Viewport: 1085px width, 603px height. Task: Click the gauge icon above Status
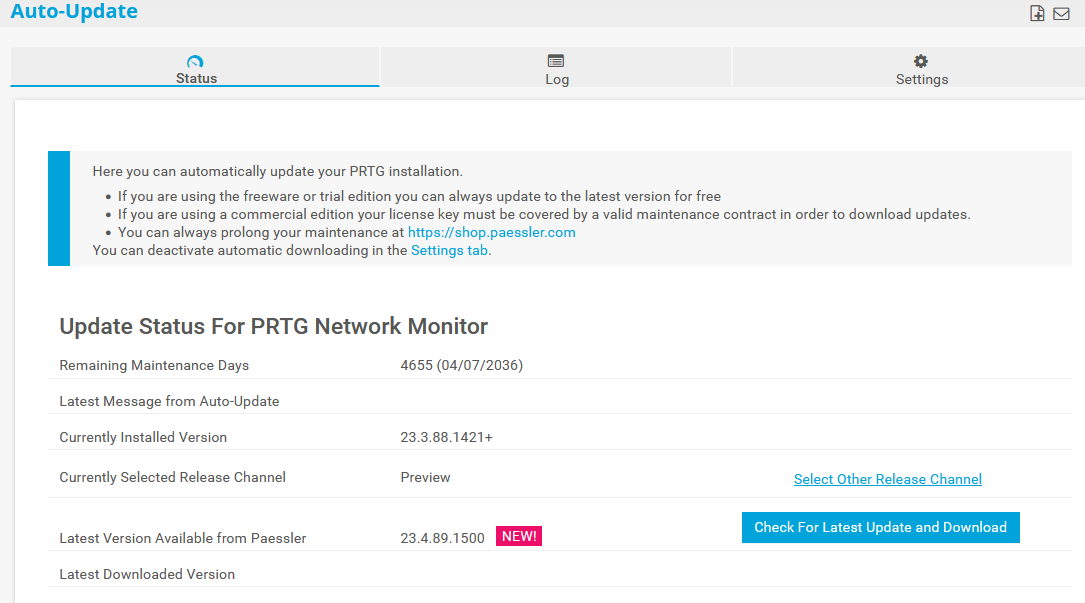click(196, 62)
